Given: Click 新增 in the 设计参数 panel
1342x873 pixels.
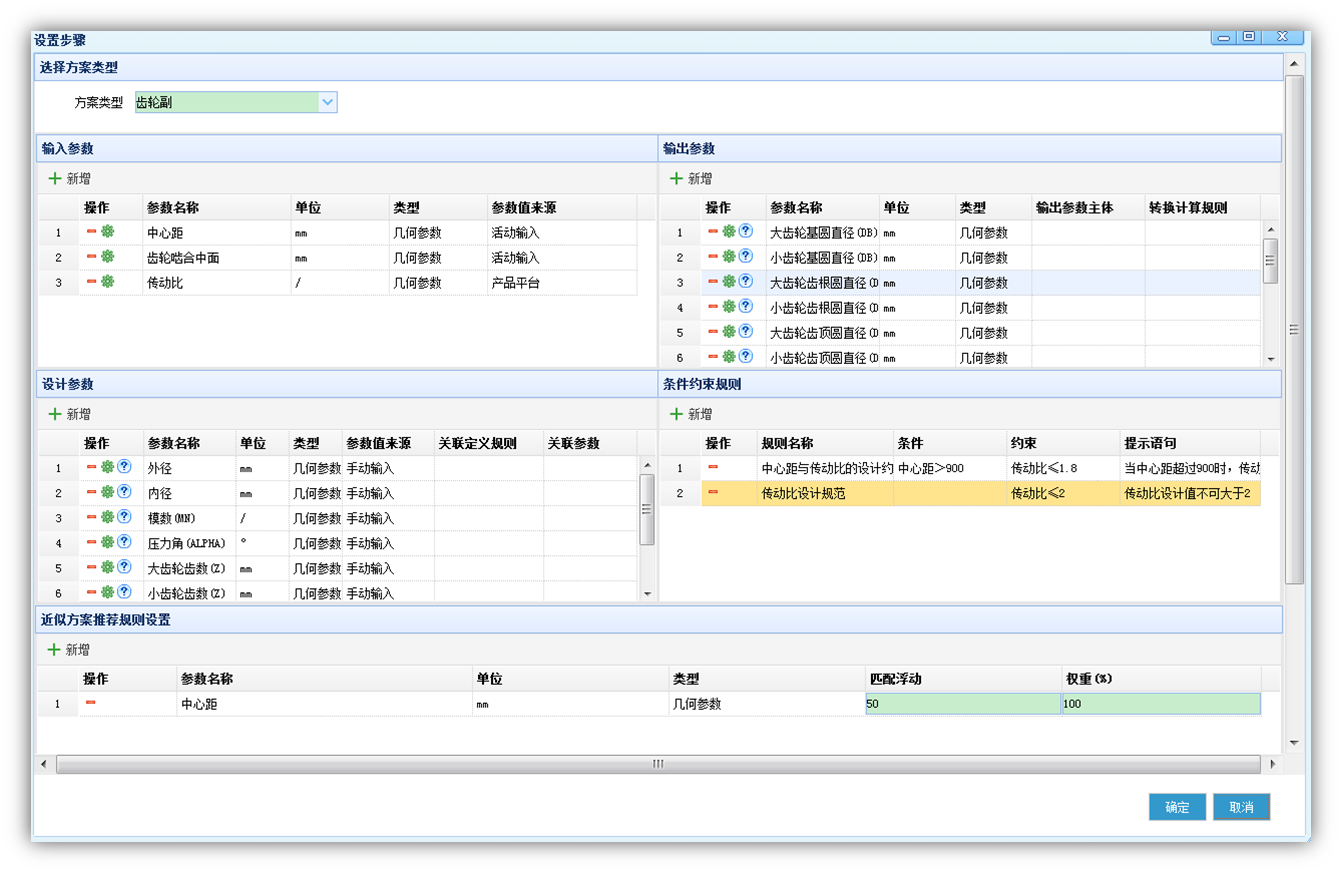Looking at the screenshot, I should [70, 414].
